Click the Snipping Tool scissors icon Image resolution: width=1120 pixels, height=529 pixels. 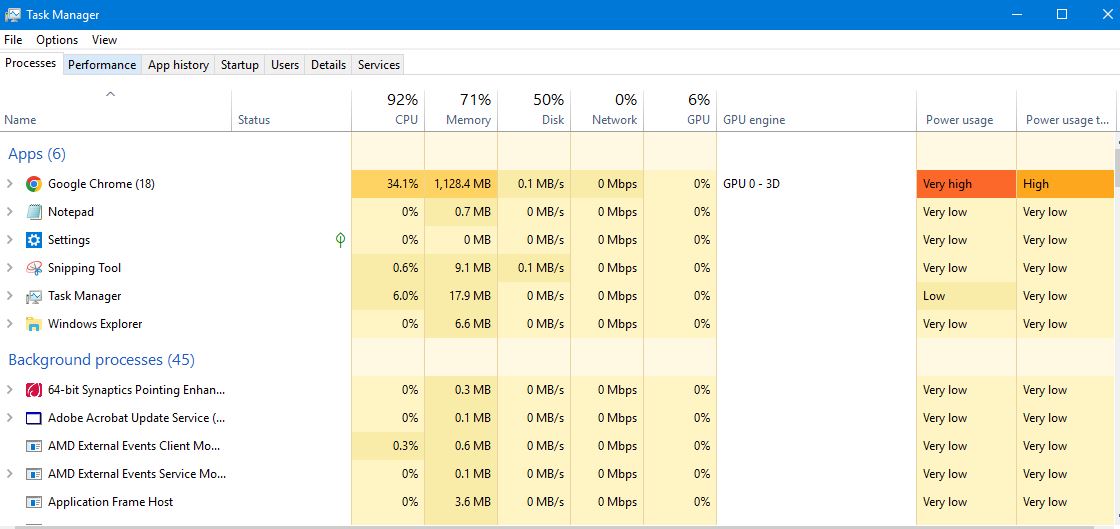(34, 268)
